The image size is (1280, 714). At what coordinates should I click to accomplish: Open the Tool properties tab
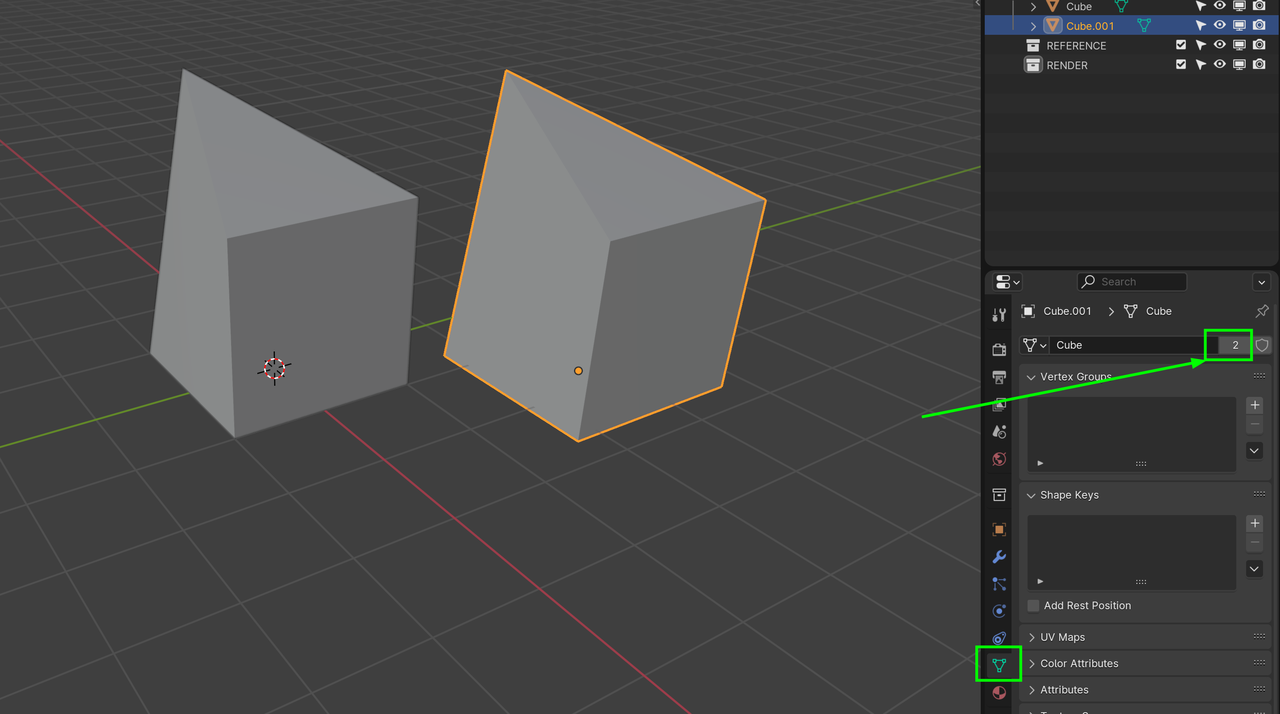(999, 315)
